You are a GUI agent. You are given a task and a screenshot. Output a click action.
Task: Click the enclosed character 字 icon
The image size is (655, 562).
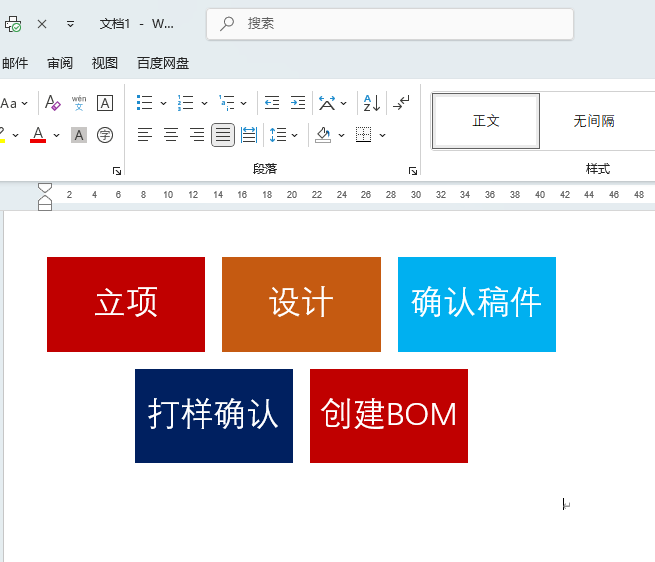point(105,135)
